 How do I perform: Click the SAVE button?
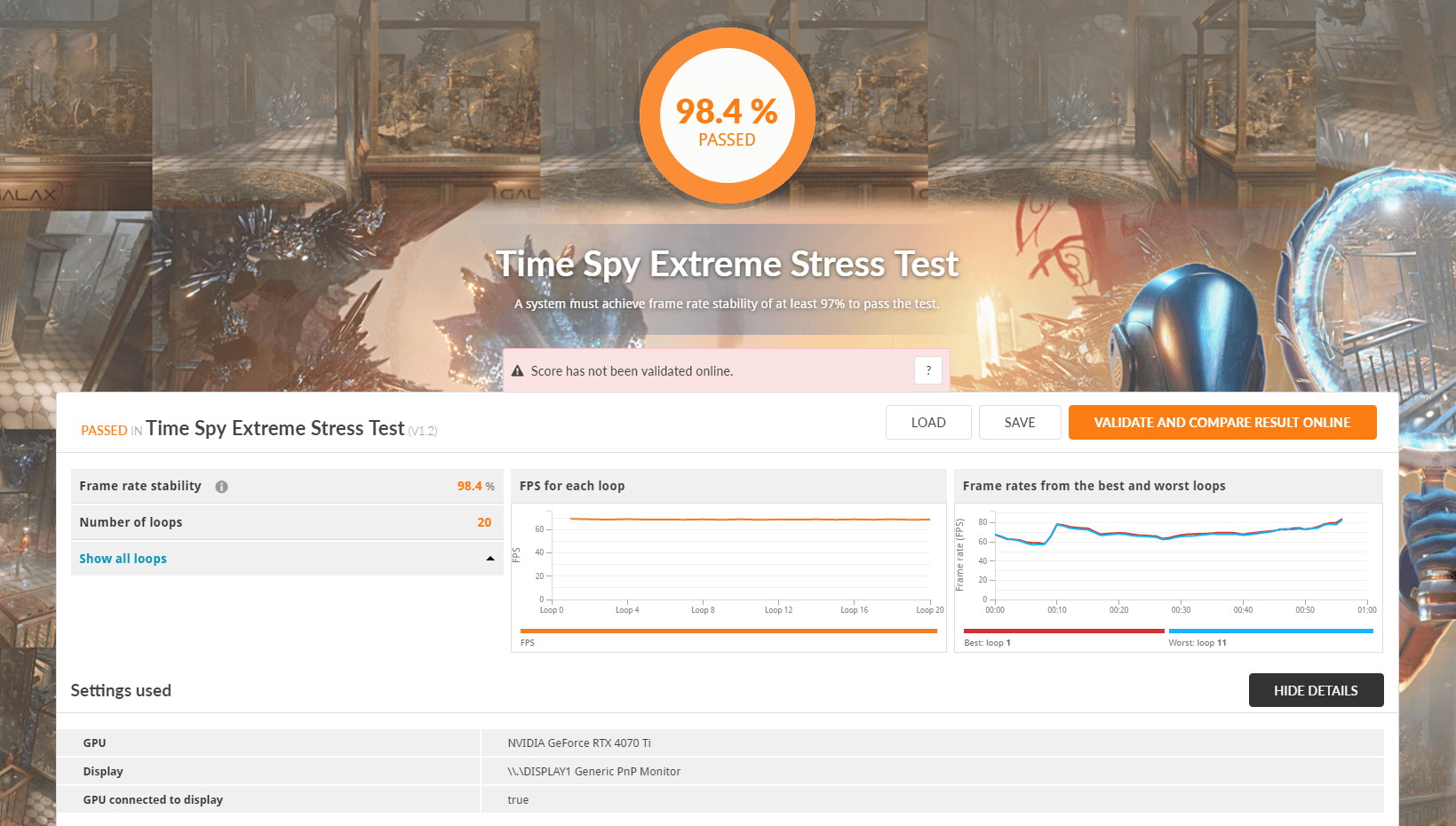coord(1020,423)
